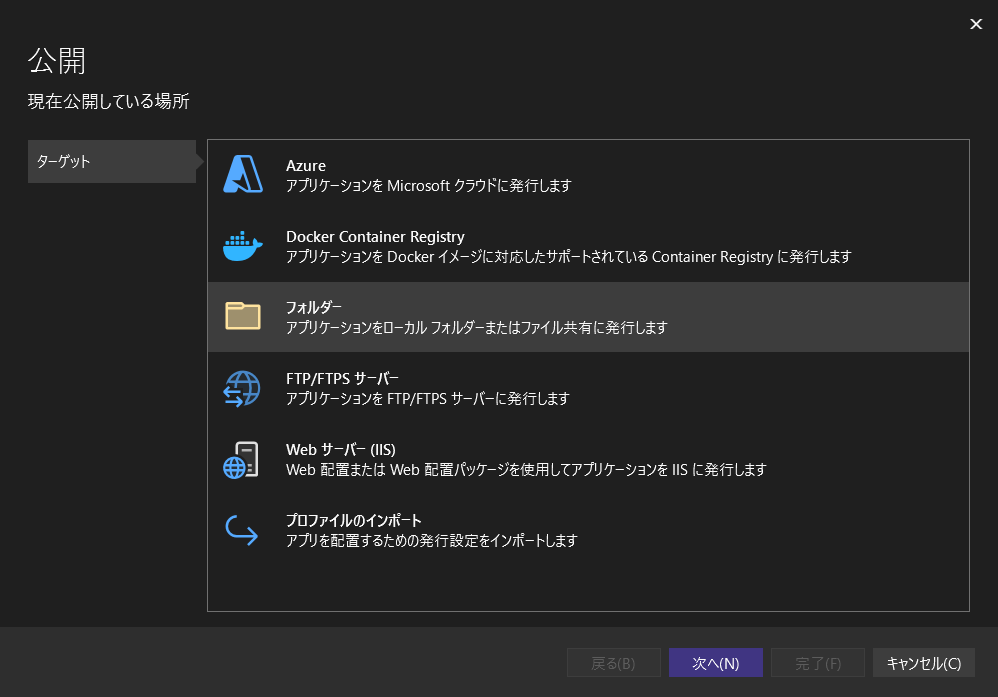The height and width of the screenshot is (697, 998).
Task: Click the Web server IIS icon
Action: coord(241,460)
